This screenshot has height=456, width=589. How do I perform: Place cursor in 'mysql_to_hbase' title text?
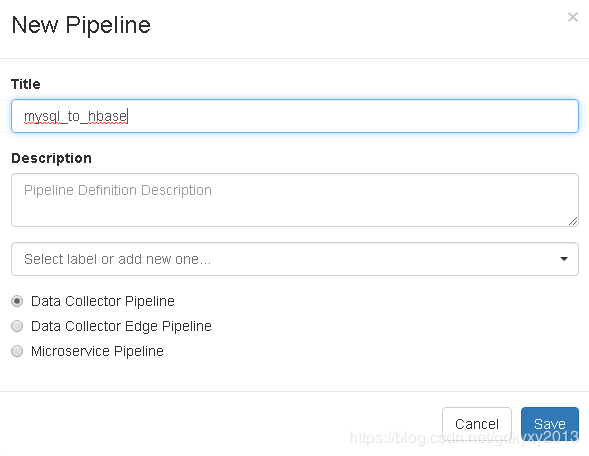76,116
